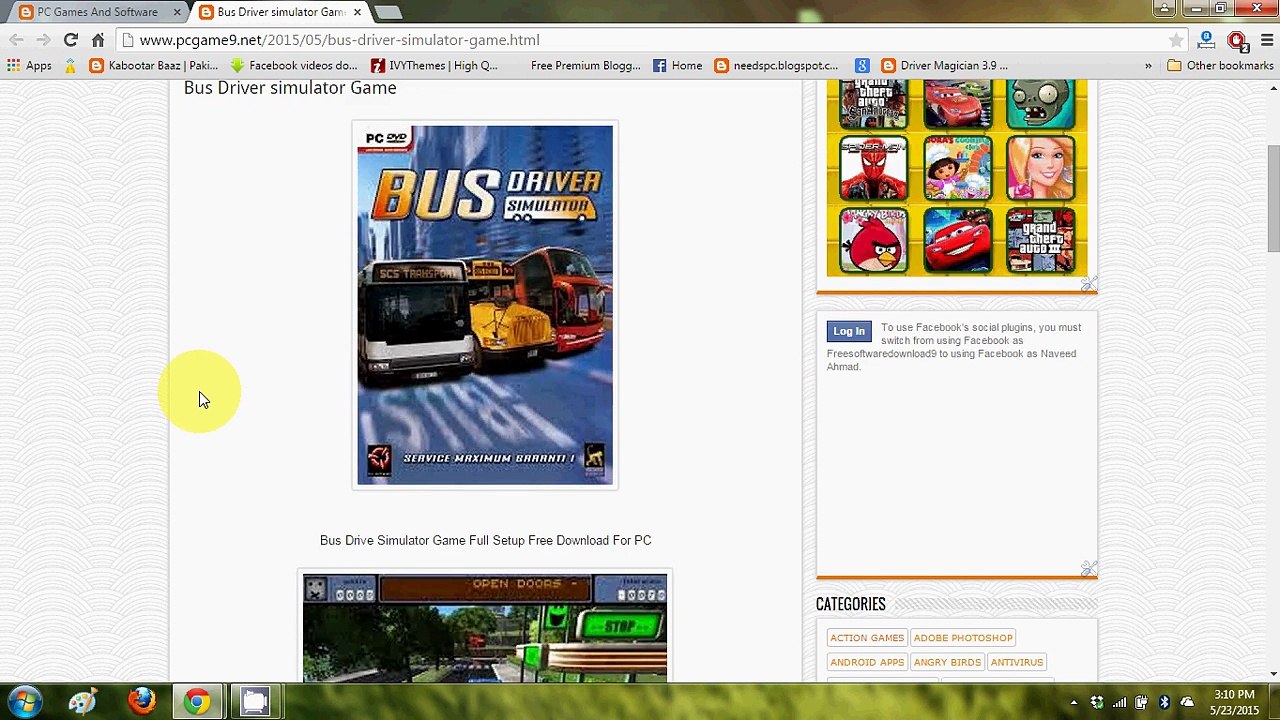1280x720 pixels.
Task: Click the yellow bookmark icon beside Apps
Action: [x=70, y=66]
